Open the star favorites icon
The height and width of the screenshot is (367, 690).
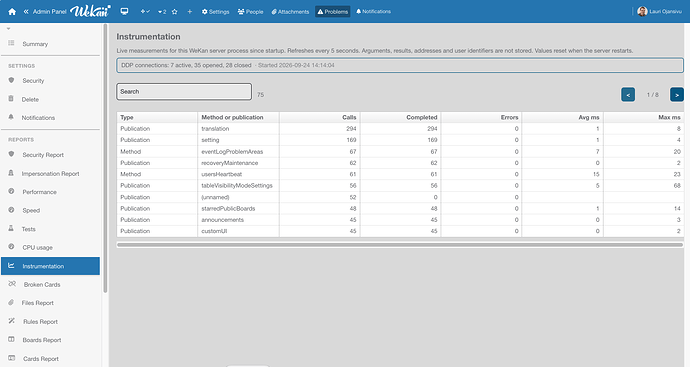point(175,11)
